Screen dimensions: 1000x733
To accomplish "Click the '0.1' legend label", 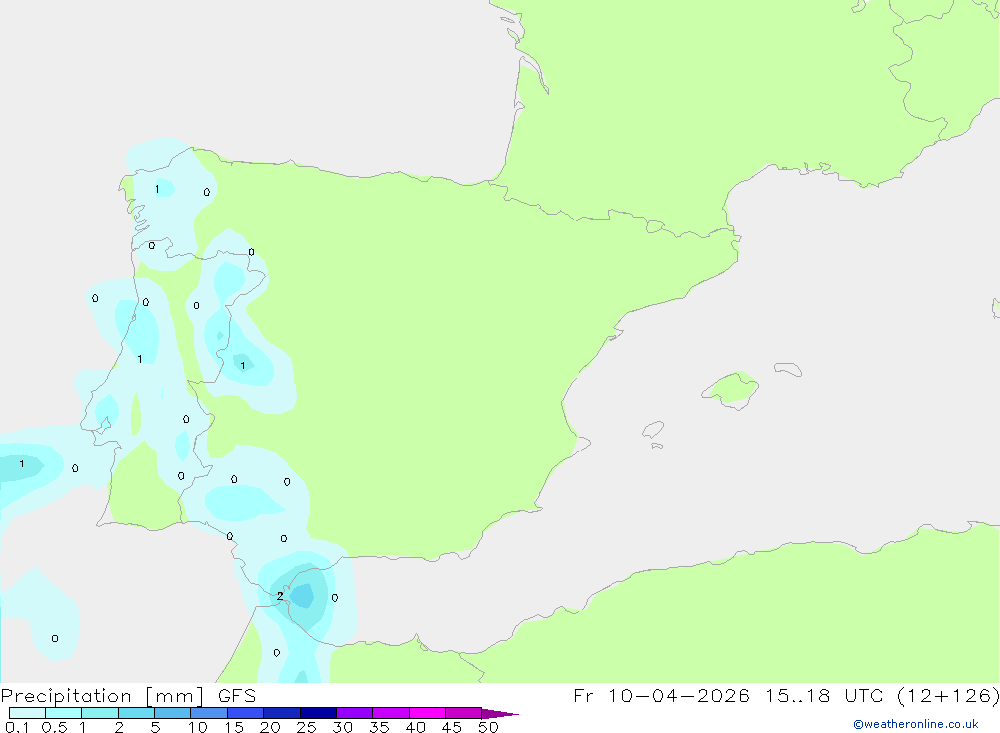I will pos(17,727).
